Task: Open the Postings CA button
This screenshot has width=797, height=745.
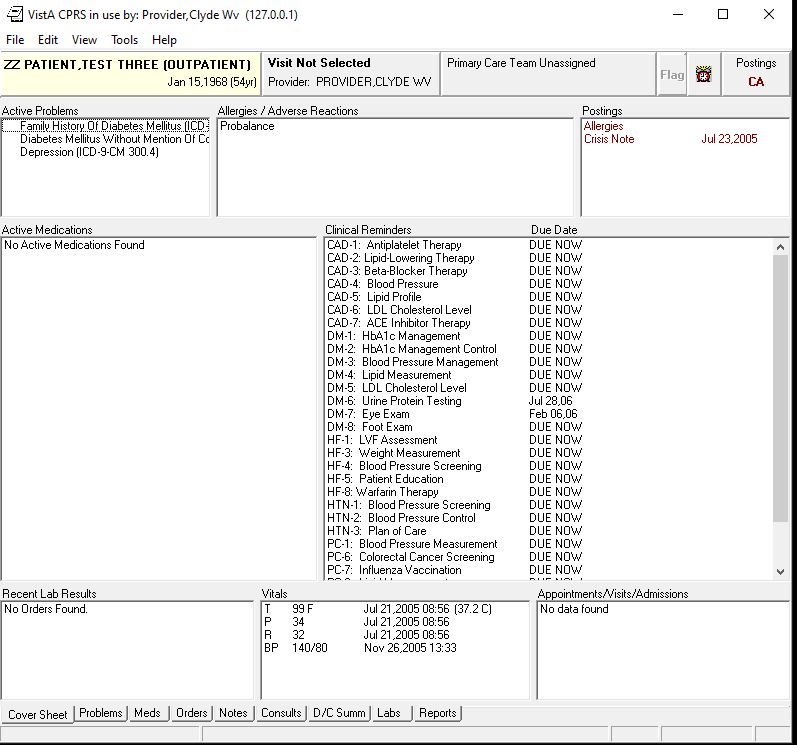Action: tap(755, 74)
